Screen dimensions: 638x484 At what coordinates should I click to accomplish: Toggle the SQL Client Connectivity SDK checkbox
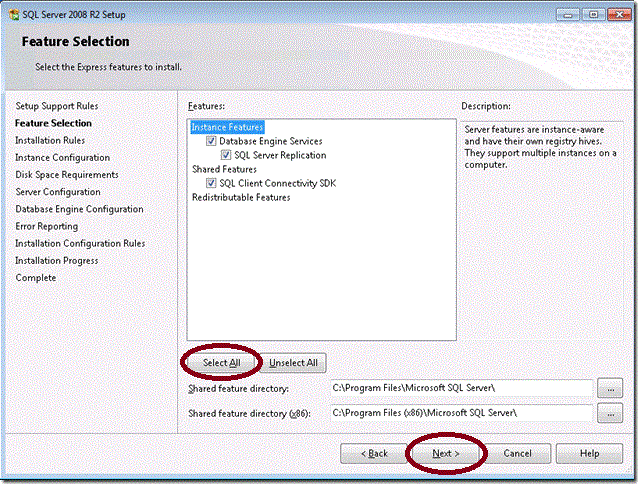[x=211, y=183]
